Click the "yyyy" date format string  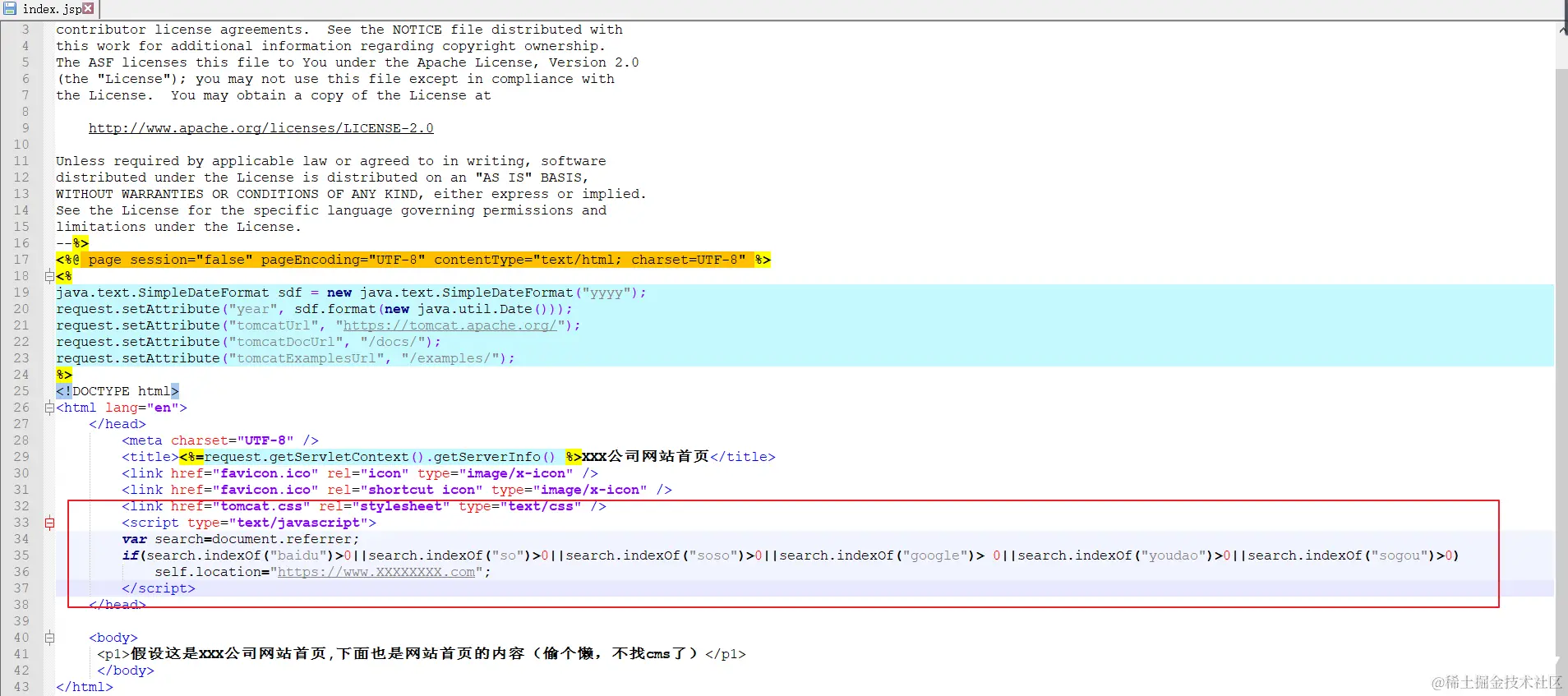[606, 293]
